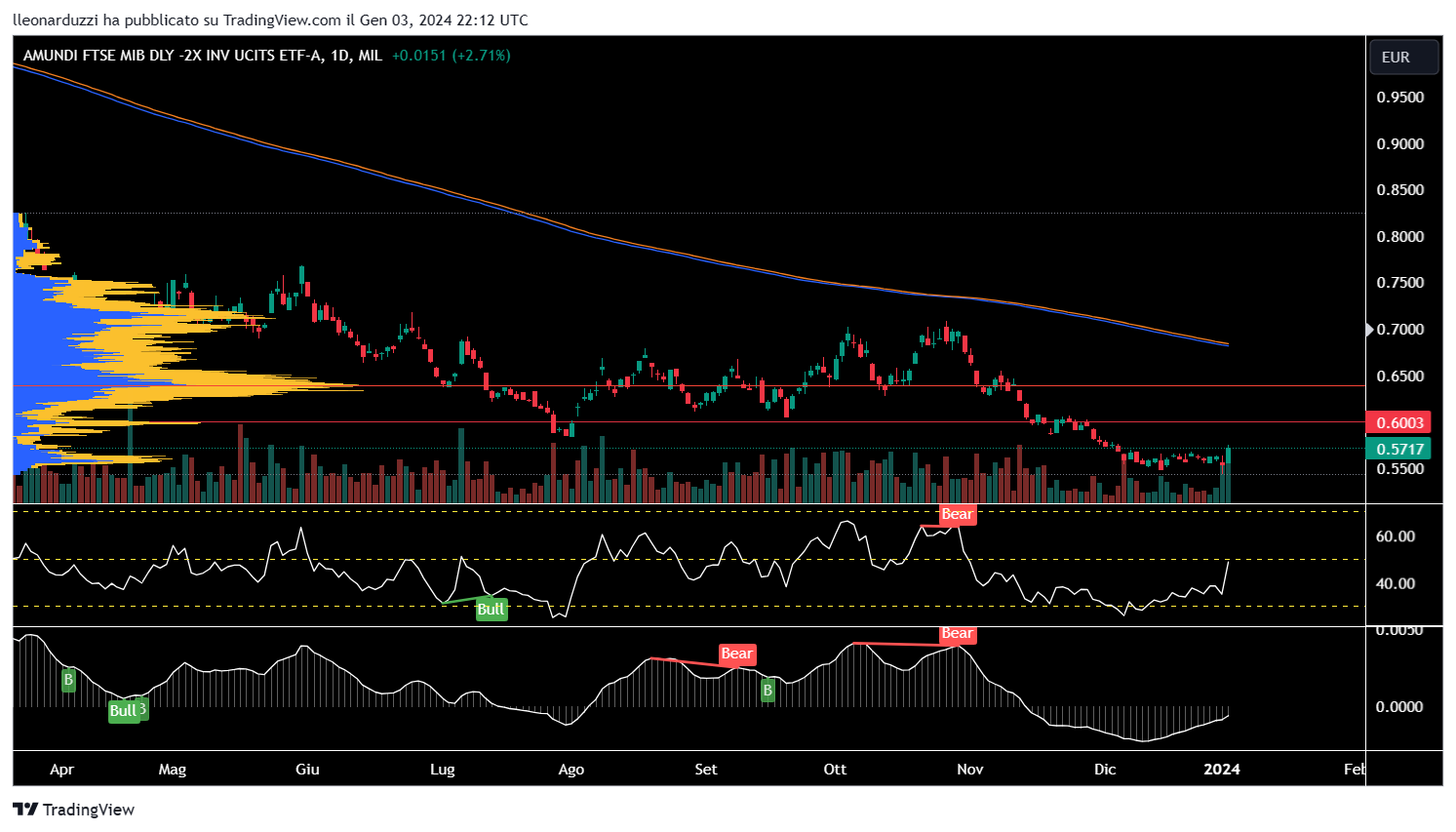The height and width of the screenshot is (832, 1456).
Task: Click the 0.0000 MACD axis label
Action: (x=1399, y=707)
